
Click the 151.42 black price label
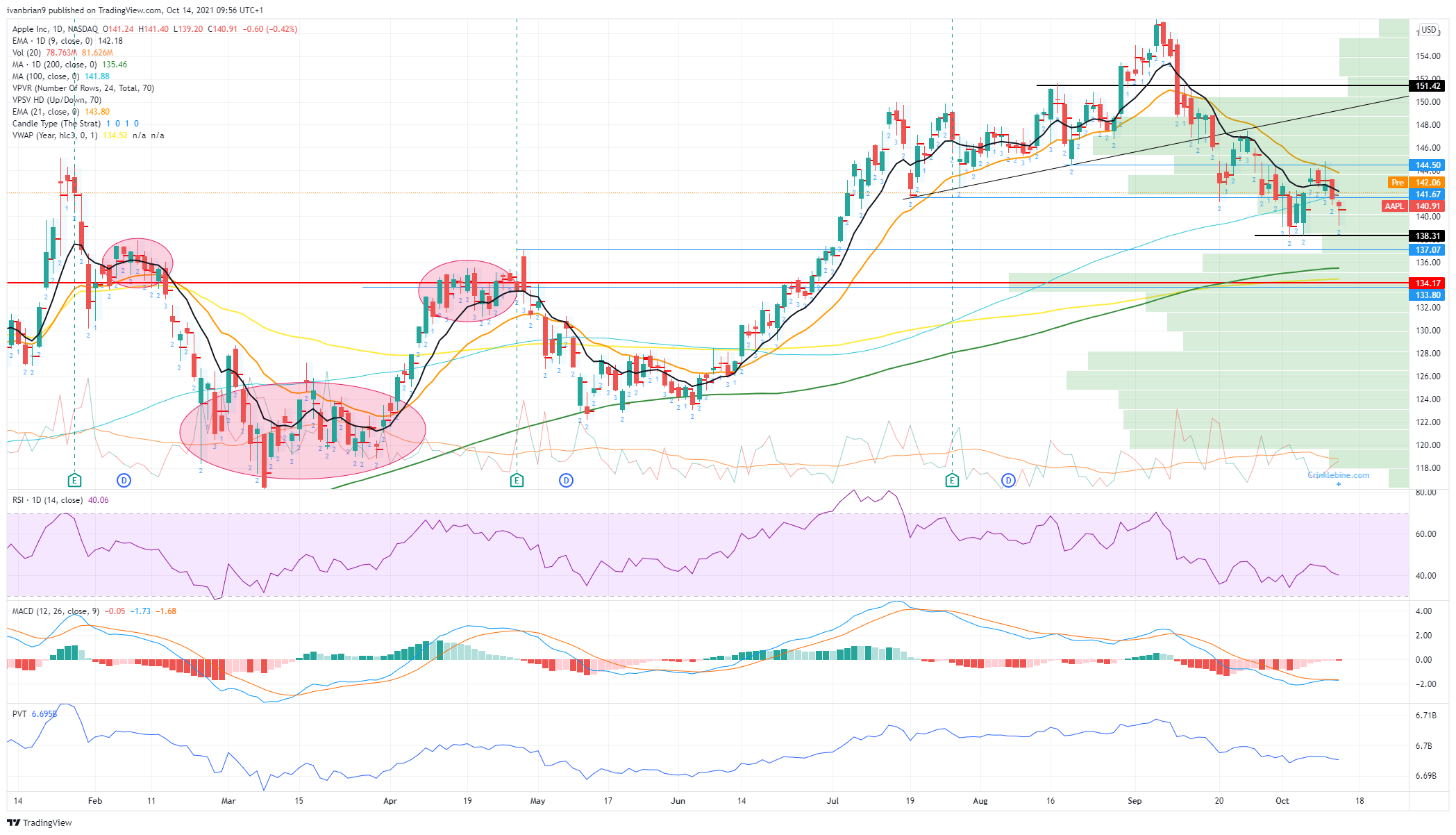coord(1426,86)
